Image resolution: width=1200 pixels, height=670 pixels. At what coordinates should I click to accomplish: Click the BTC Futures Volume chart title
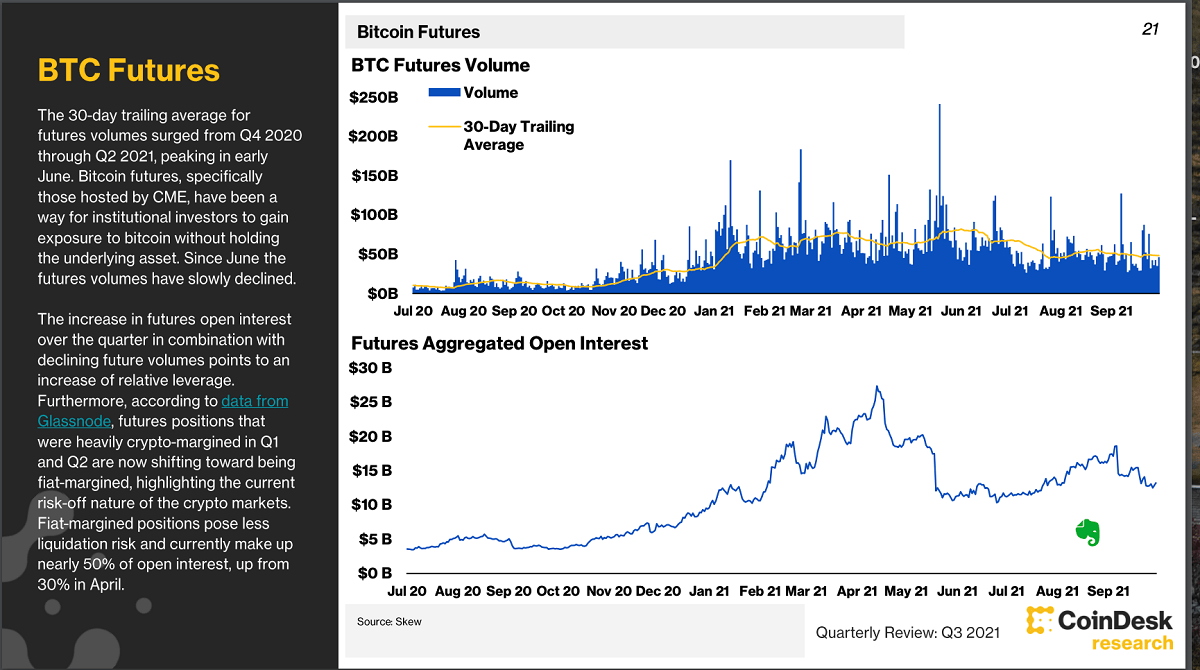click(x=440, y=66)
